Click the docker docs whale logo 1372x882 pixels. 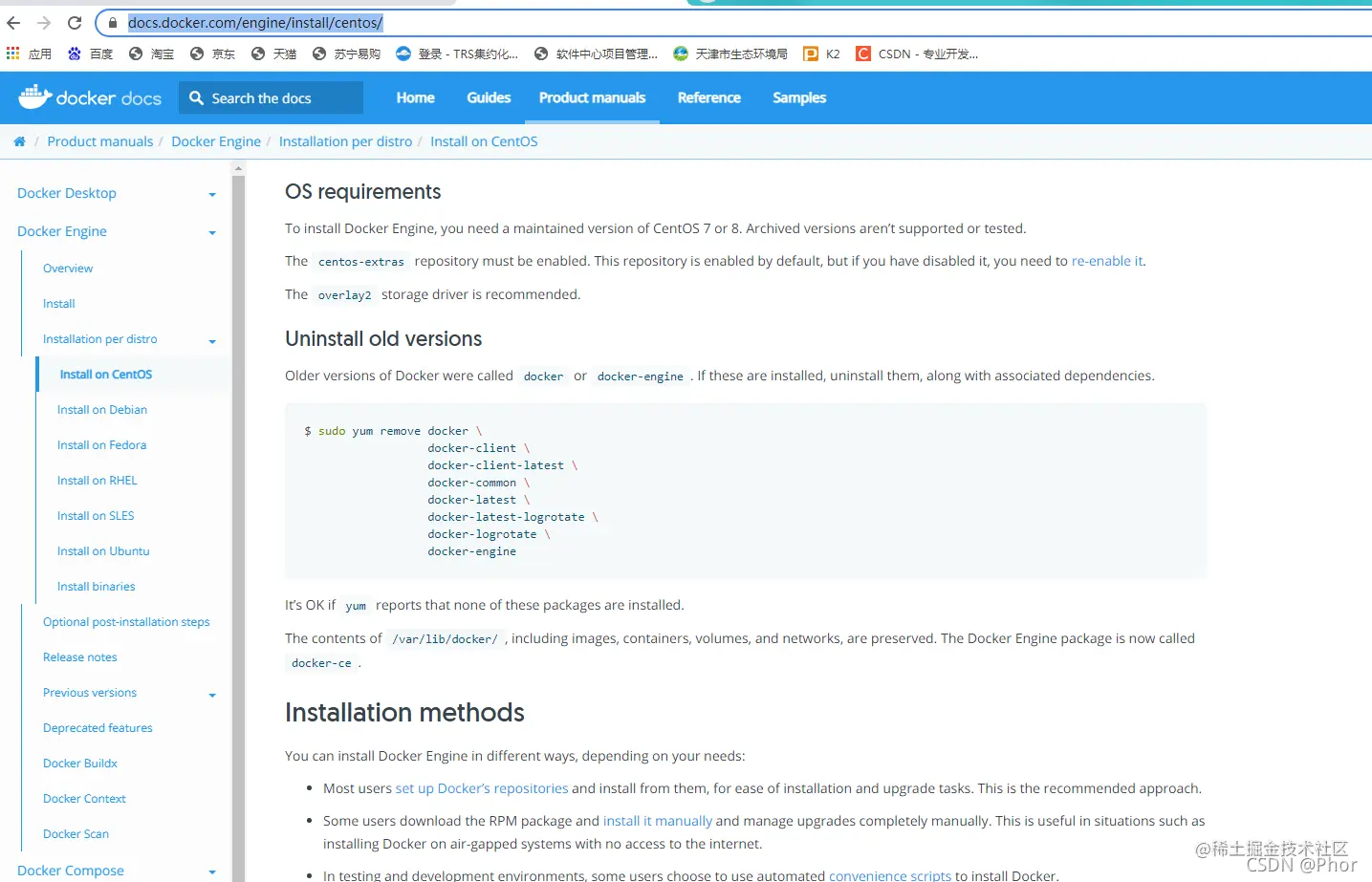pyautogui.click(x=90, y=97)
